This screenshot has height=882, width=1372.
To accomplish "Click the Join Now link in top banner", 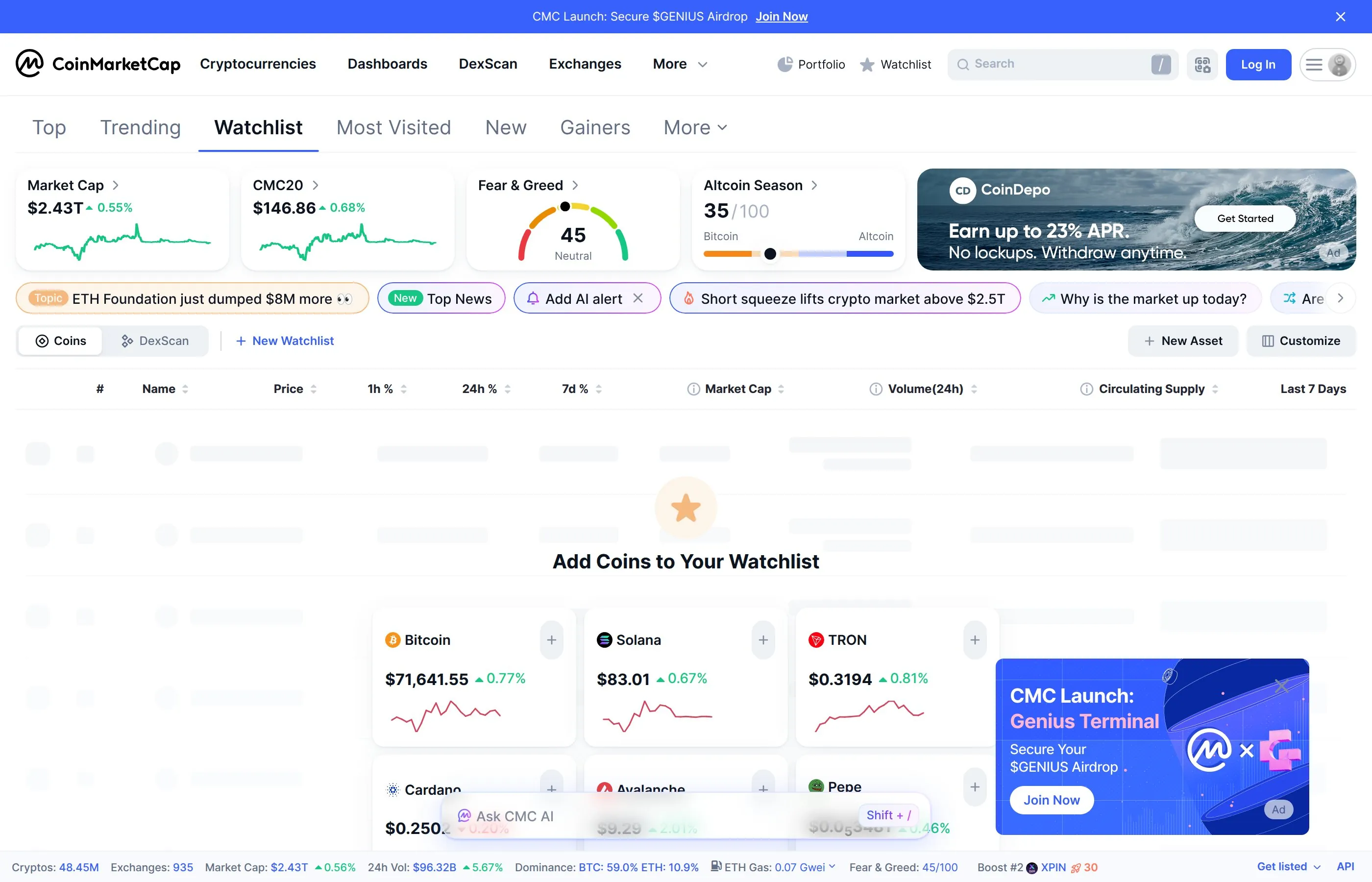I will tap(782, 17).
